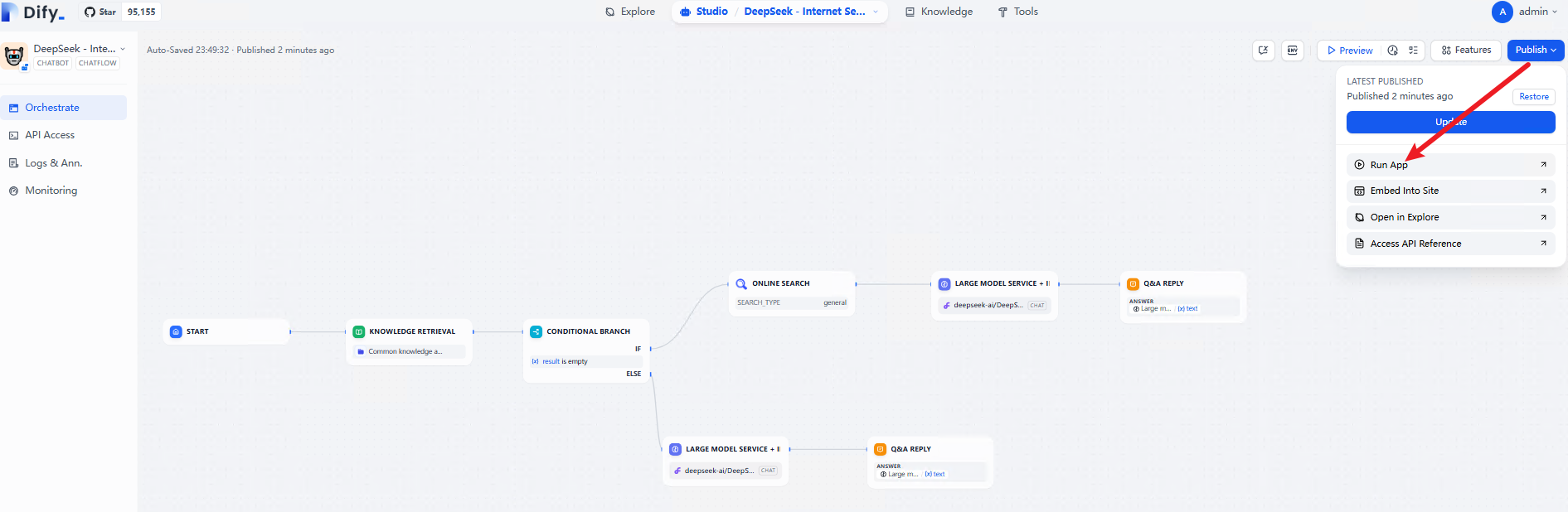Select the START node
1568x512 pixels.
(x=226, y=331)
